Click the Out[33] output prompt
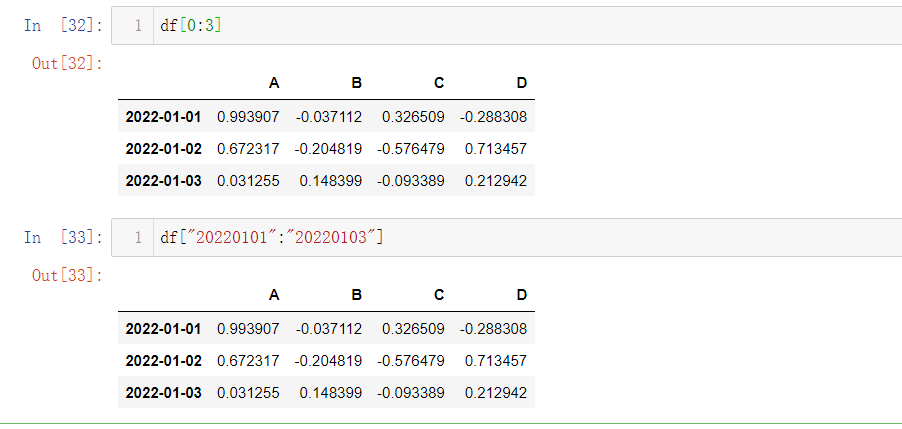 coord(68,275)
